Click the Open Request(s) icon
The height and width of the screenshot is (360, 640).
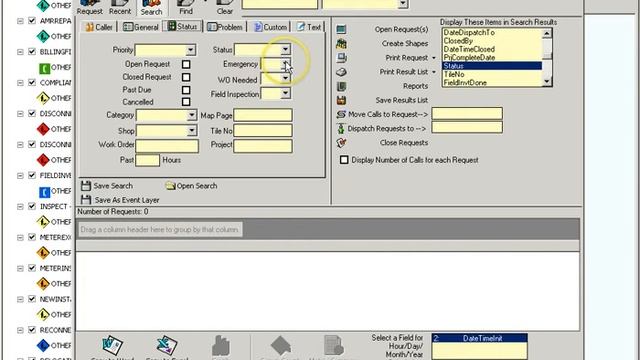[341, 29]
